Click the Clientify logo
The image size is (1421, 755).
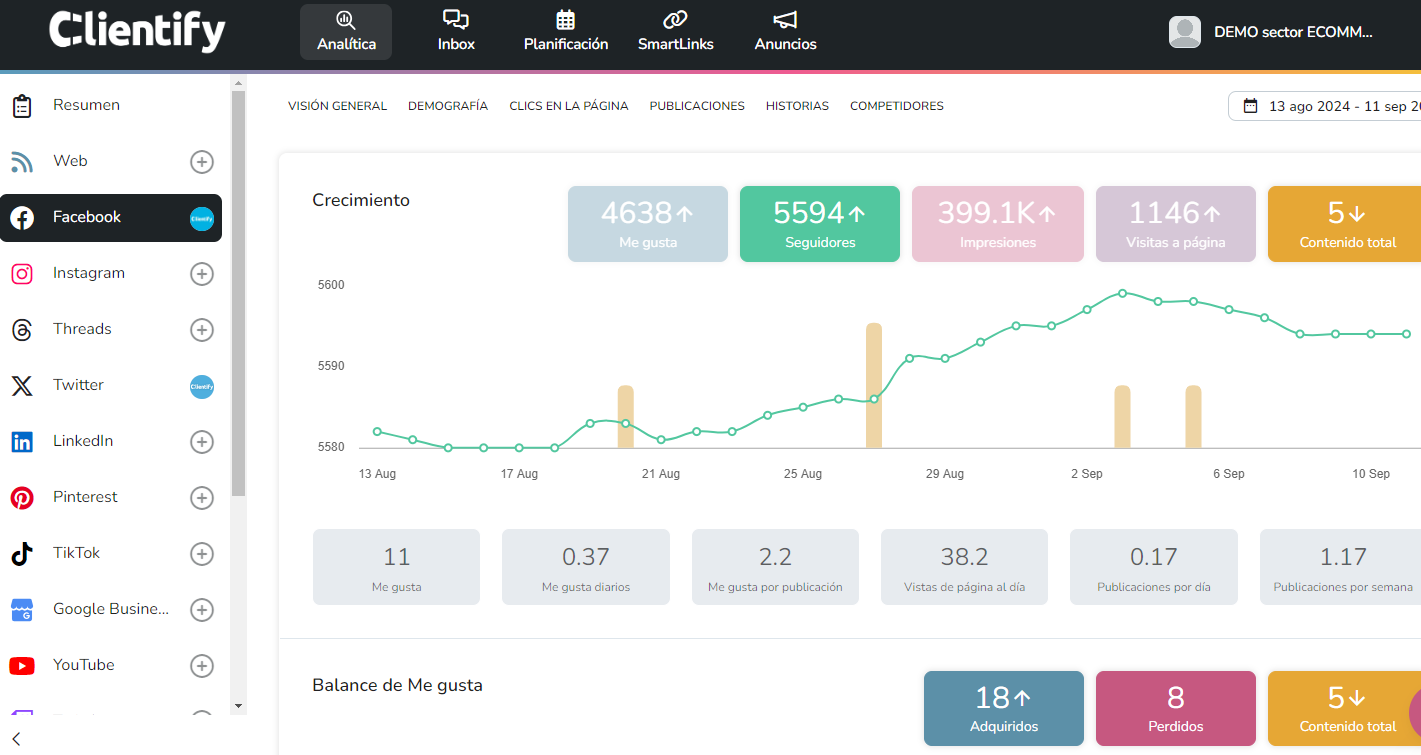137,31
